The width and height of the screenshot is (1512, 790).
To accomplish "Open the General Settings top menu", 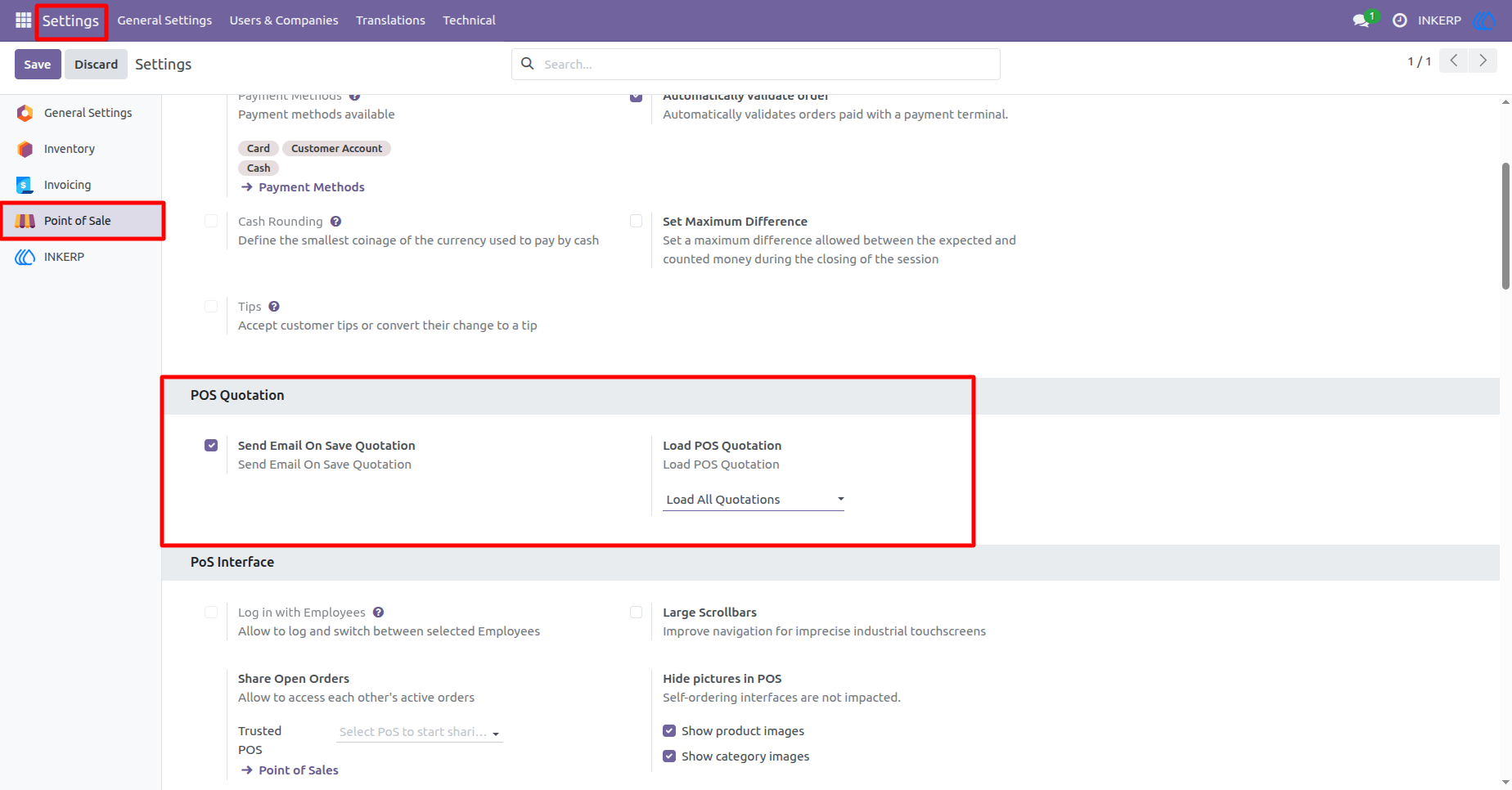I will [x=164, y=20].
